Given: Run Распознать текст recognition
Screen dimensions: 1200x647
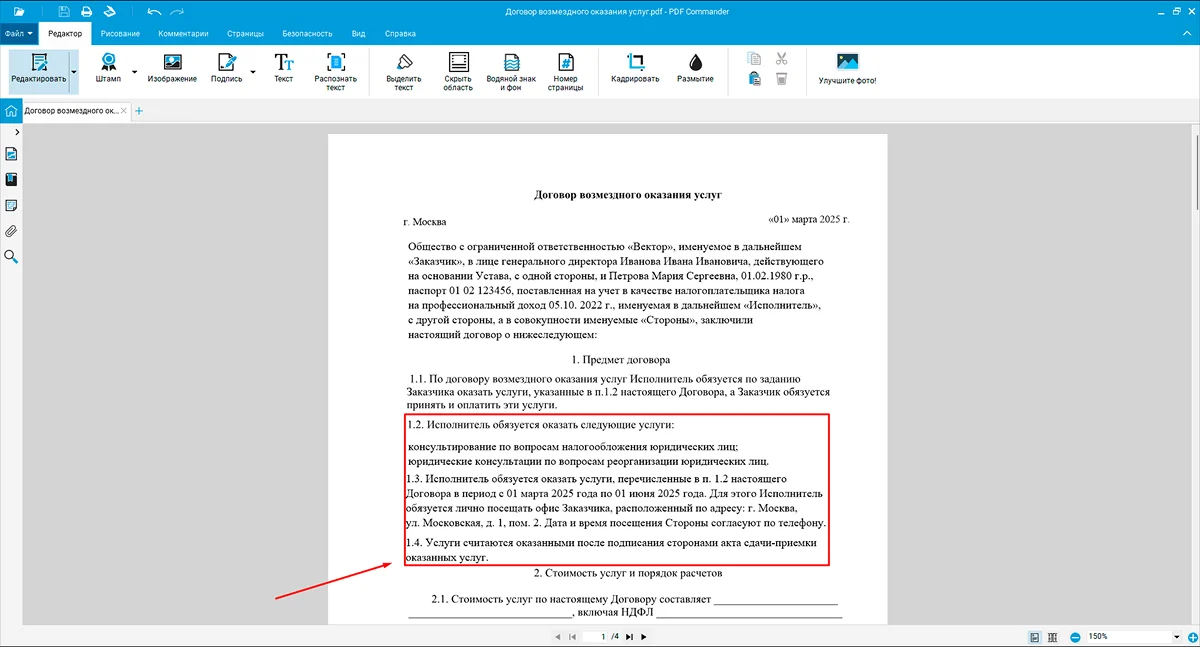Looking at the screenshot, I should [336, 72].
